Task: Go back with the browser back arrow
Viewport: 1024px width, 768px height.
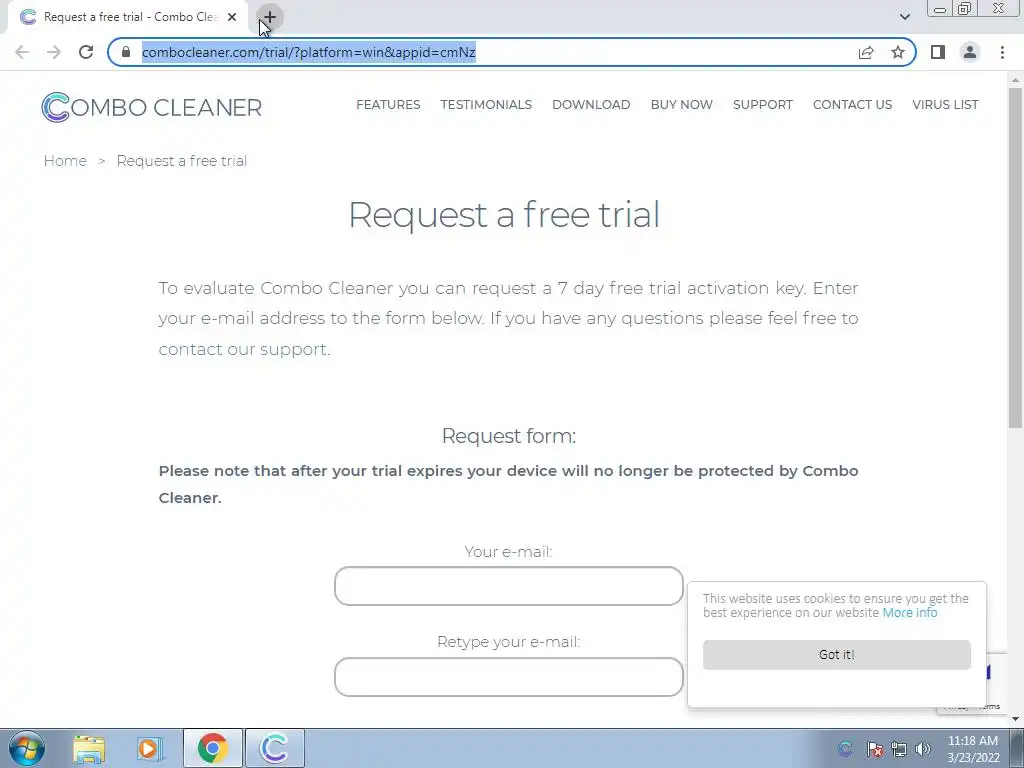Action: coord(22,52)
